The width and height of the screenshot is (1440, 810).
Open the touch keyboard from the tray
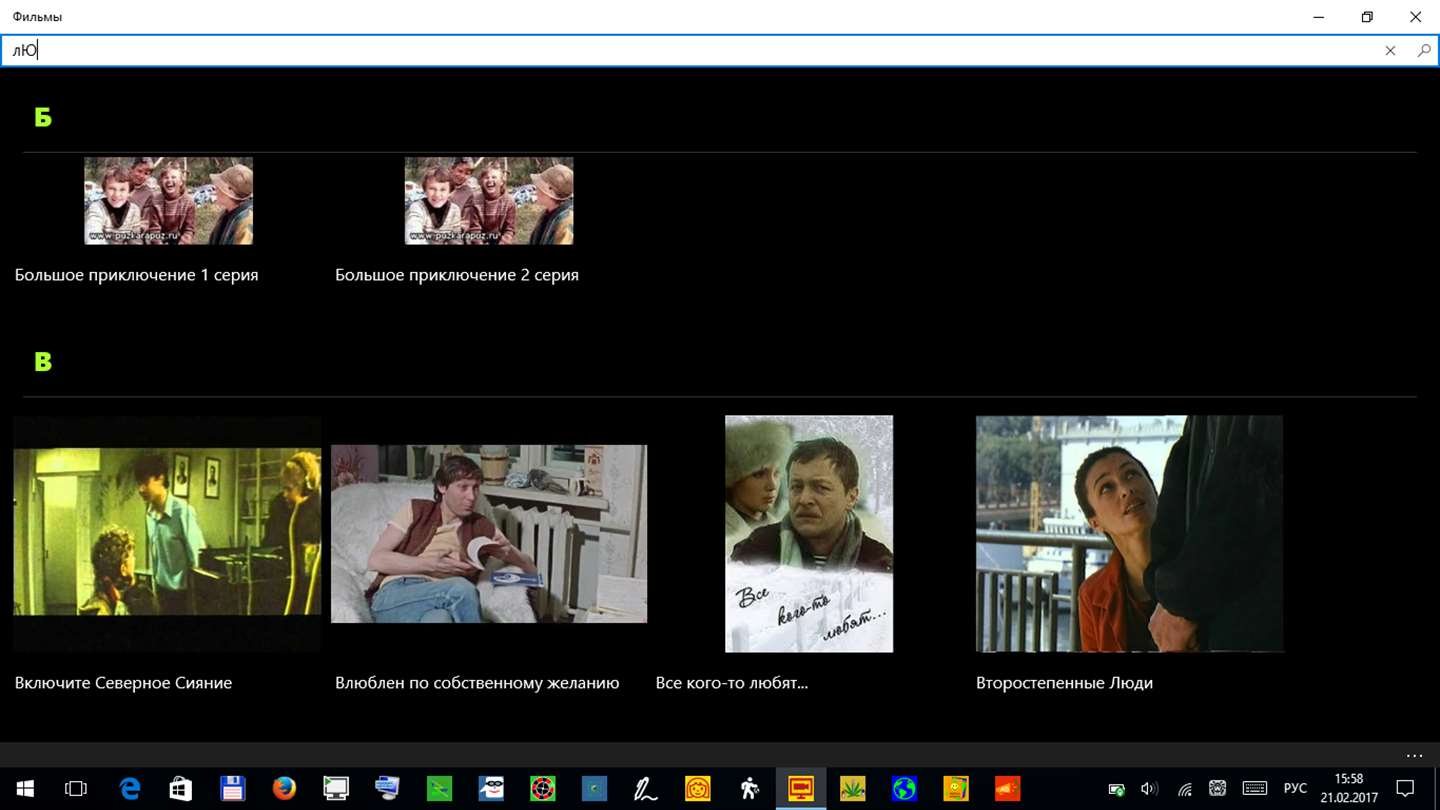point(1254,789)
